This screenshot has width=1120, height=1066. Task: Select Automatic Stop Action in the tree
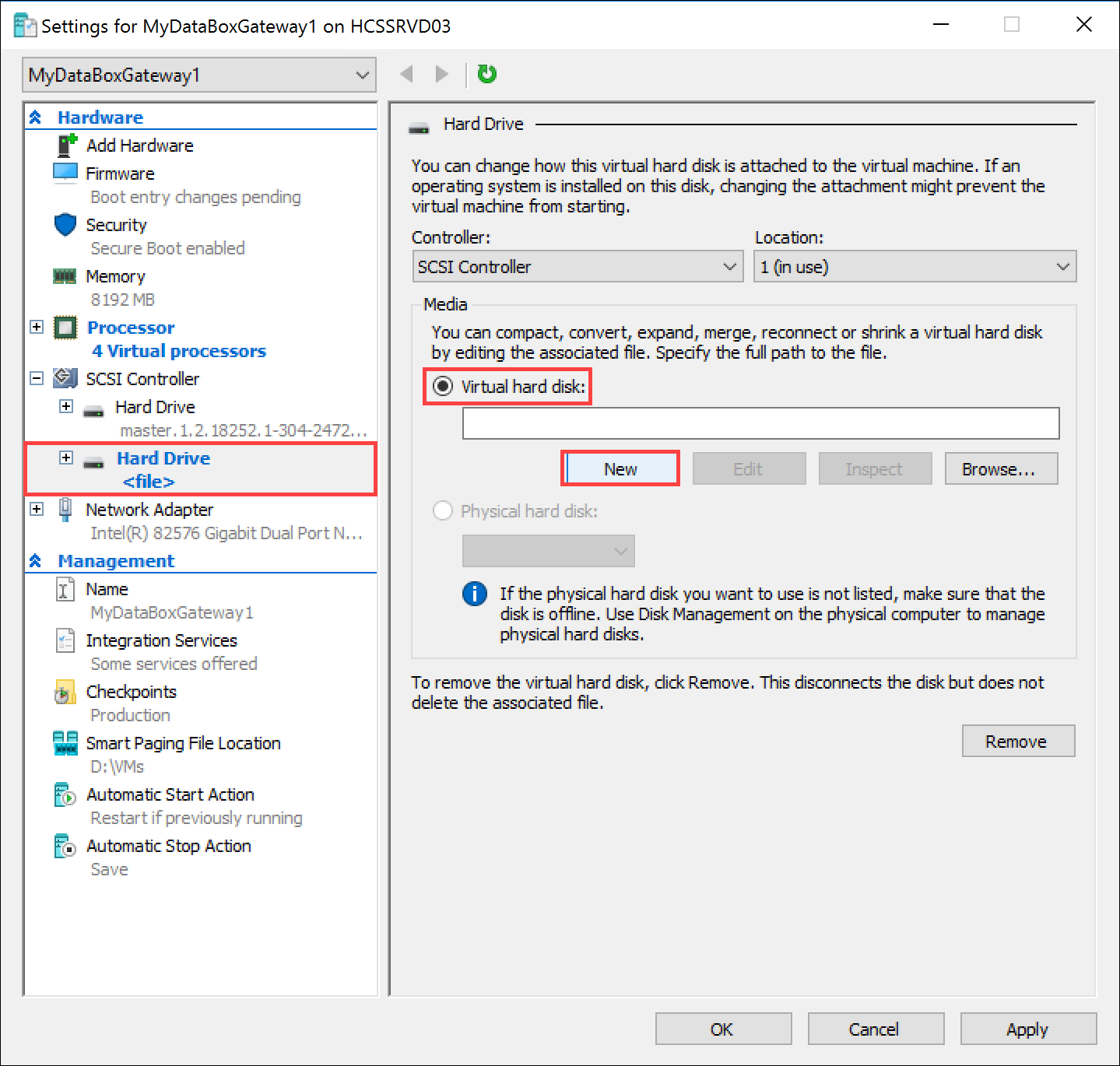tap(168, 846)
